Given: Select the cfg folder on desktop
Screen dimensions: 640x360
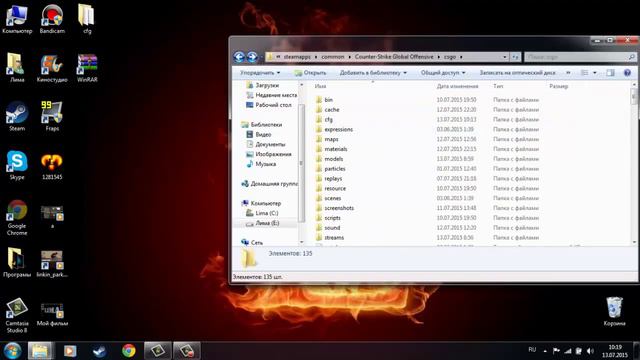Looking at the screenshot, I should (87, 18).
